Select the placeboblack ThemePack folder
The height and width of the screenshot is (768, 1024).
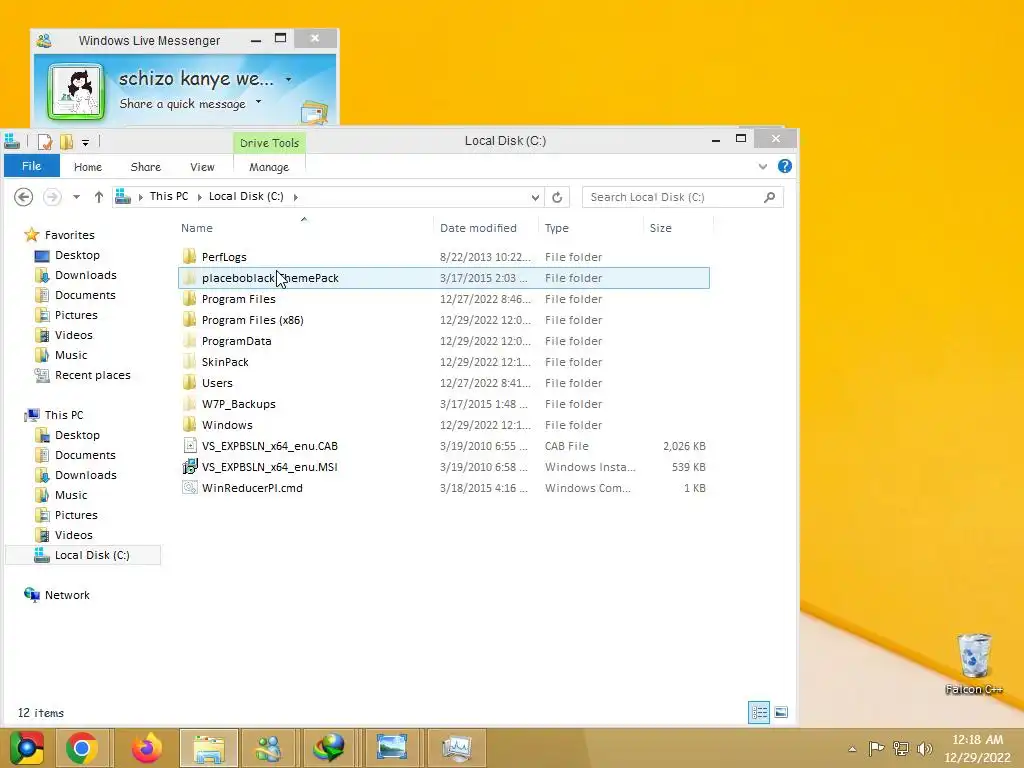tap(443, 278)
